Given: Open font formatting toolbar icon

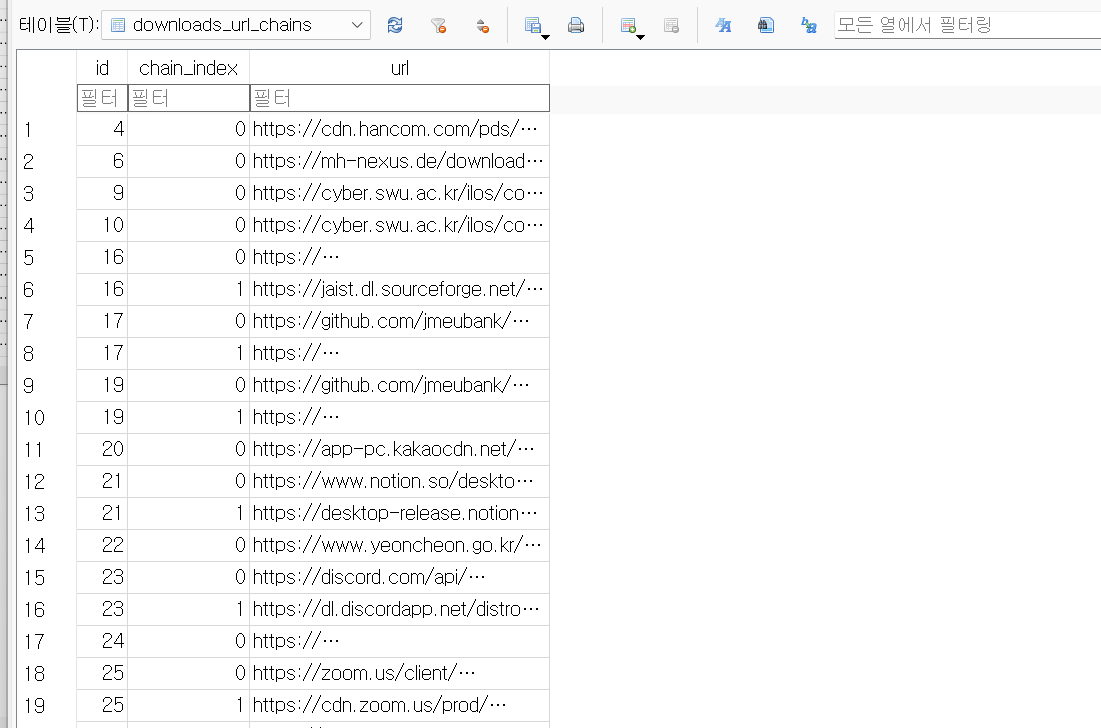Looking at the screenshot, I should point(723,25).
